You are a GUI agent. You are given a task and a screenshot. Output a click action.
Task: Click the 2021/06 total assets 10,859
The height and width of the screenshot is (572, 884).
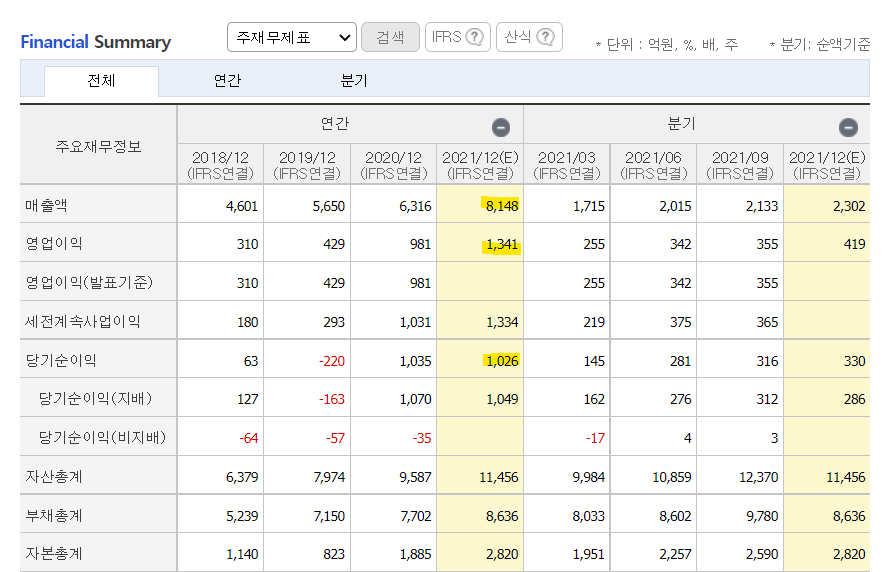(671, 477)
